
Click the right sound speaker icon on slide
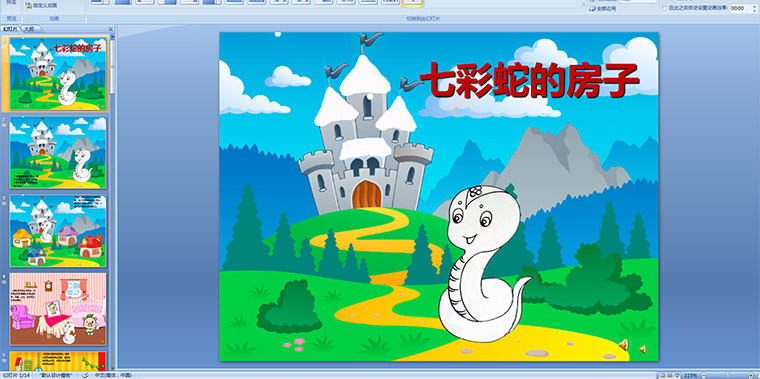(x=642, y=349)
